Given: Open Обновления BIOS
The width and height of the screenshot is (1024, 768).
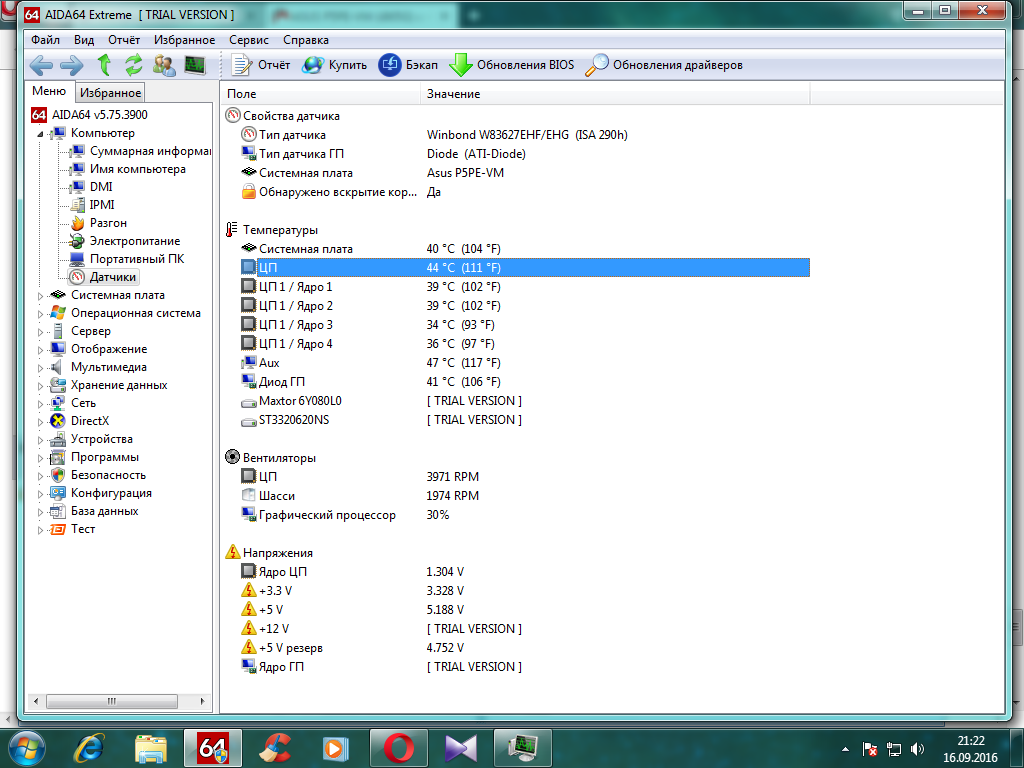Looking at the screenshot, I should pos(511,65).
